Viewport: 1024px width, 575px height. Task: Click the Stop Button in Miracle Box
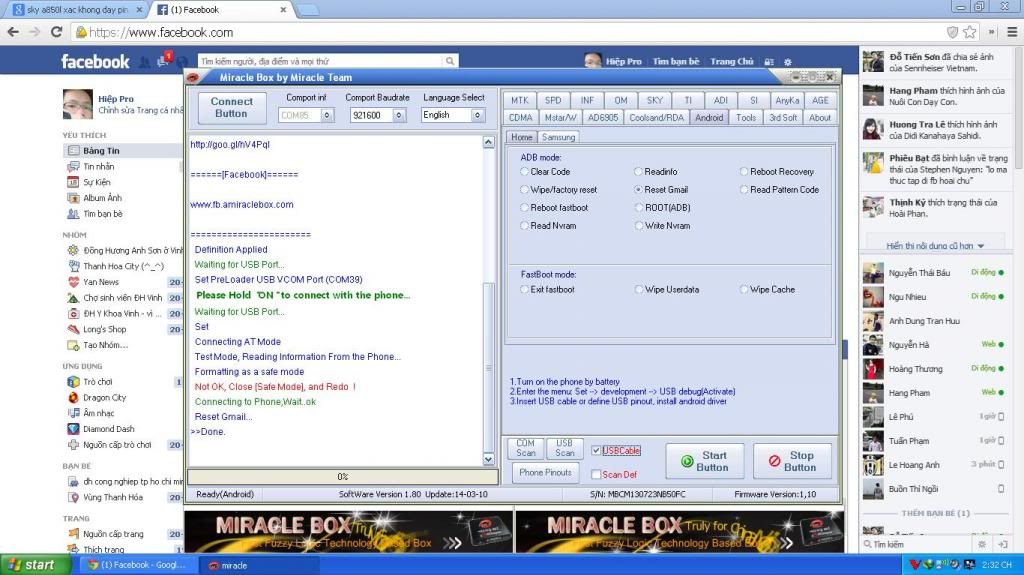pos(792,461)
